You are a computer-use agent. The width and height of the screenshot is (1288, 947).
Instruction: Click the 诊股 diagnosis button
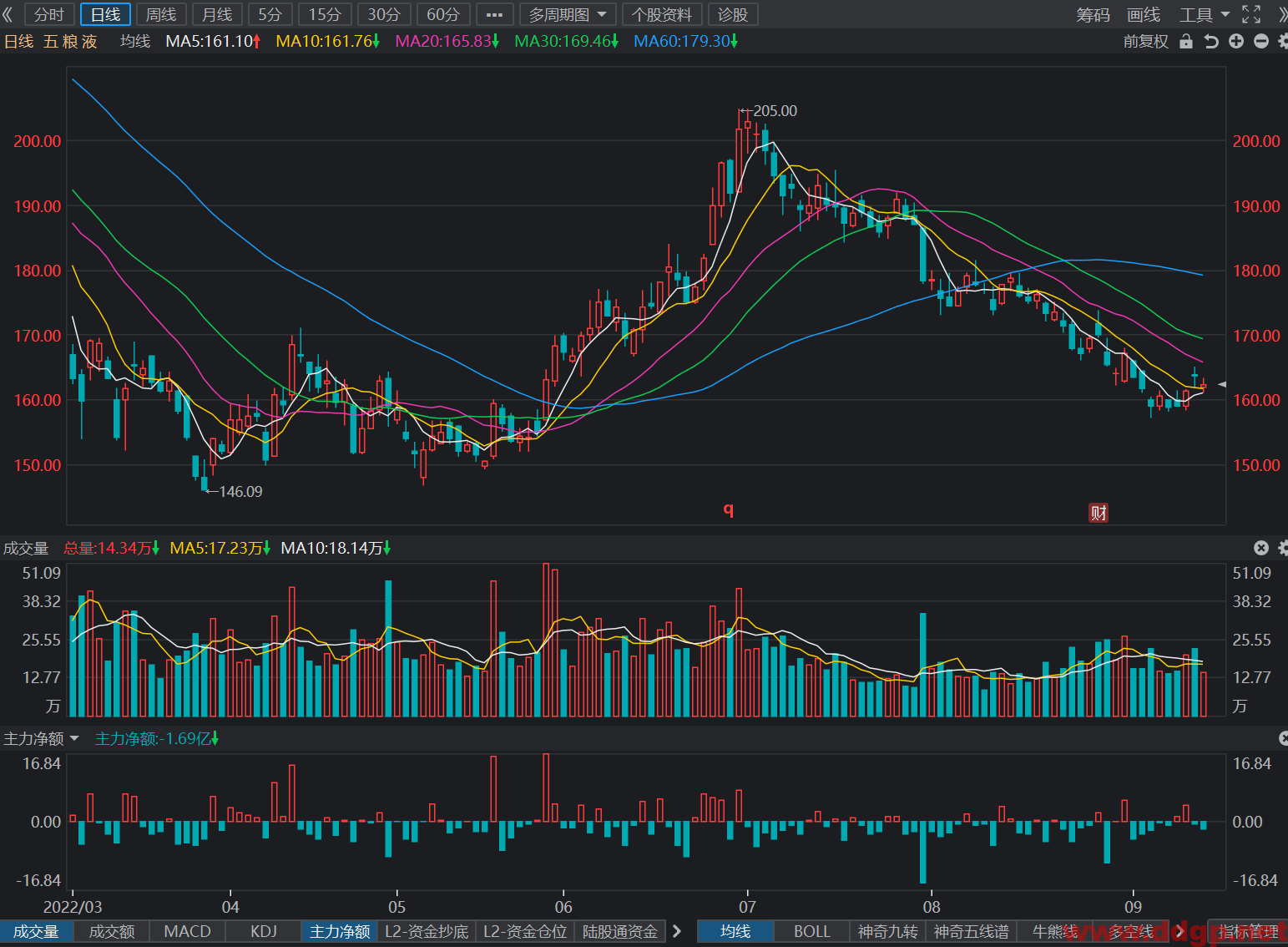pos(733,14)
